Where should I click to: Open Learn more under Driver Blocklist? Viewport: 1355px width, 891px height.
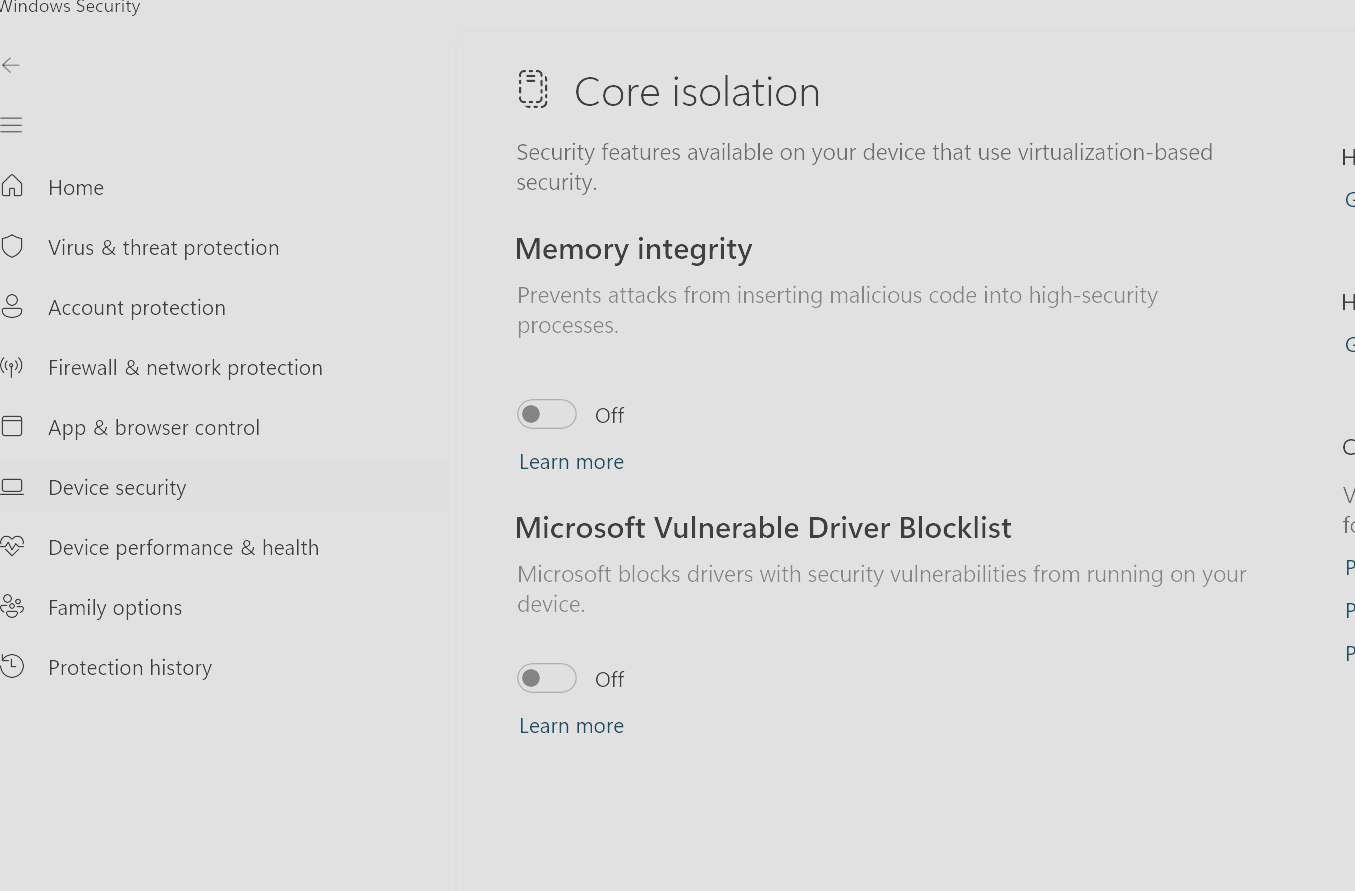tap(571, 726)
